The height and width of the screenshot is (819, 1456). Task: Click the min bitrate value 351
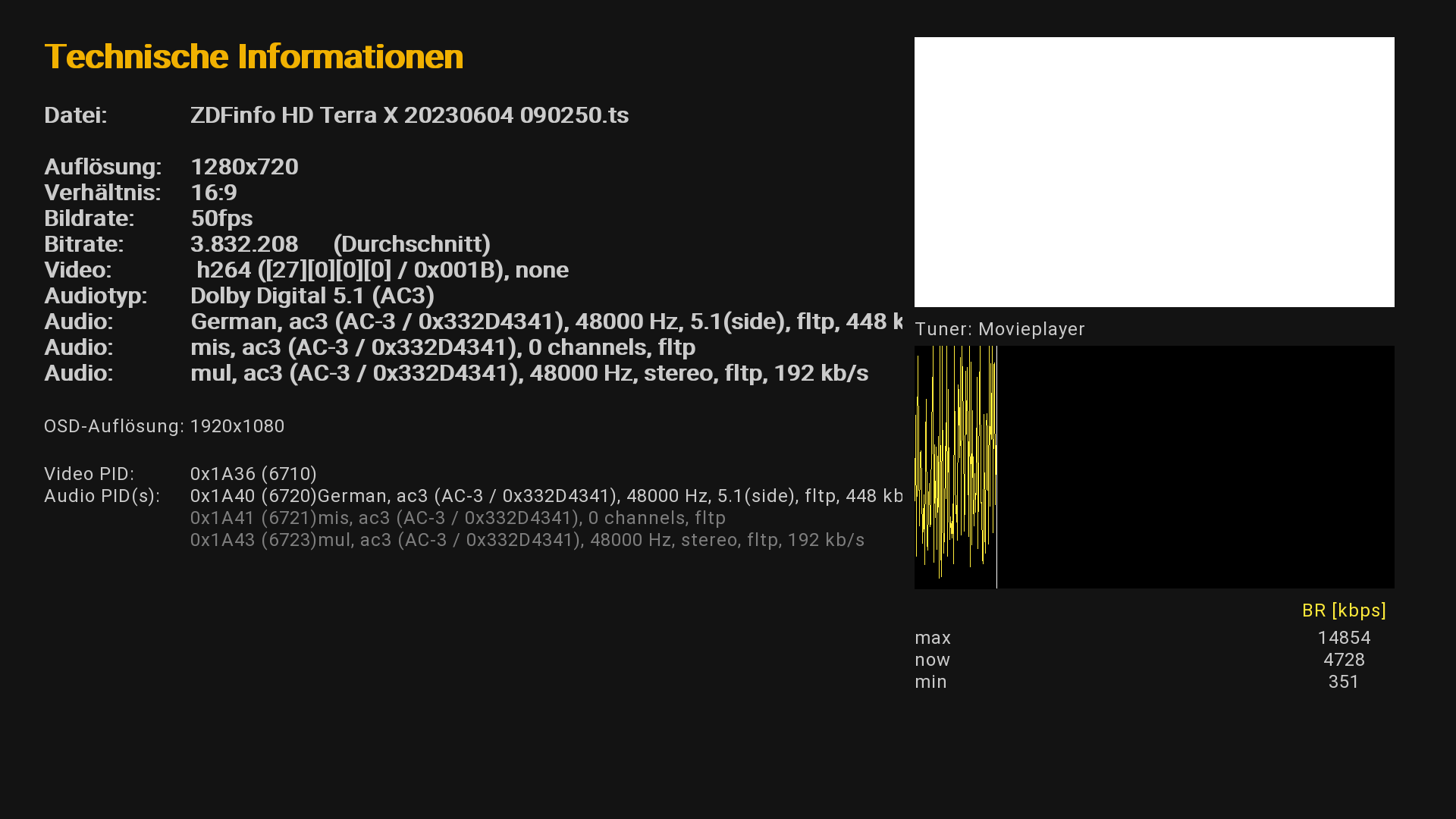[1343, 682]
